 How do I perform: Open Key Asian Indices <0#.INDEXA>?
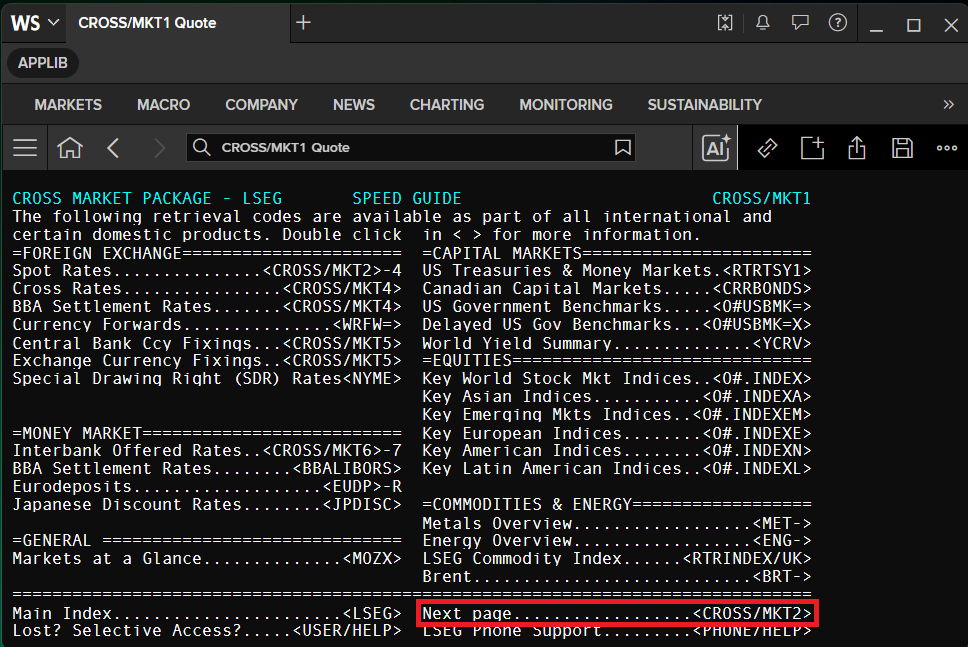pos(757,396)
